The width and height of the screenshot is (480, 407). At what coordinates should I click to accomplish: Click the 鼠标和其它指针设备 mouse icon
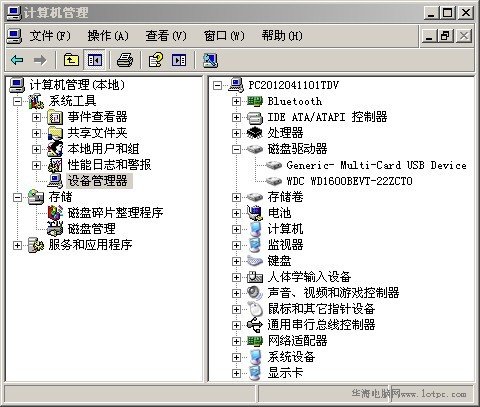click(x=256, y=309)
